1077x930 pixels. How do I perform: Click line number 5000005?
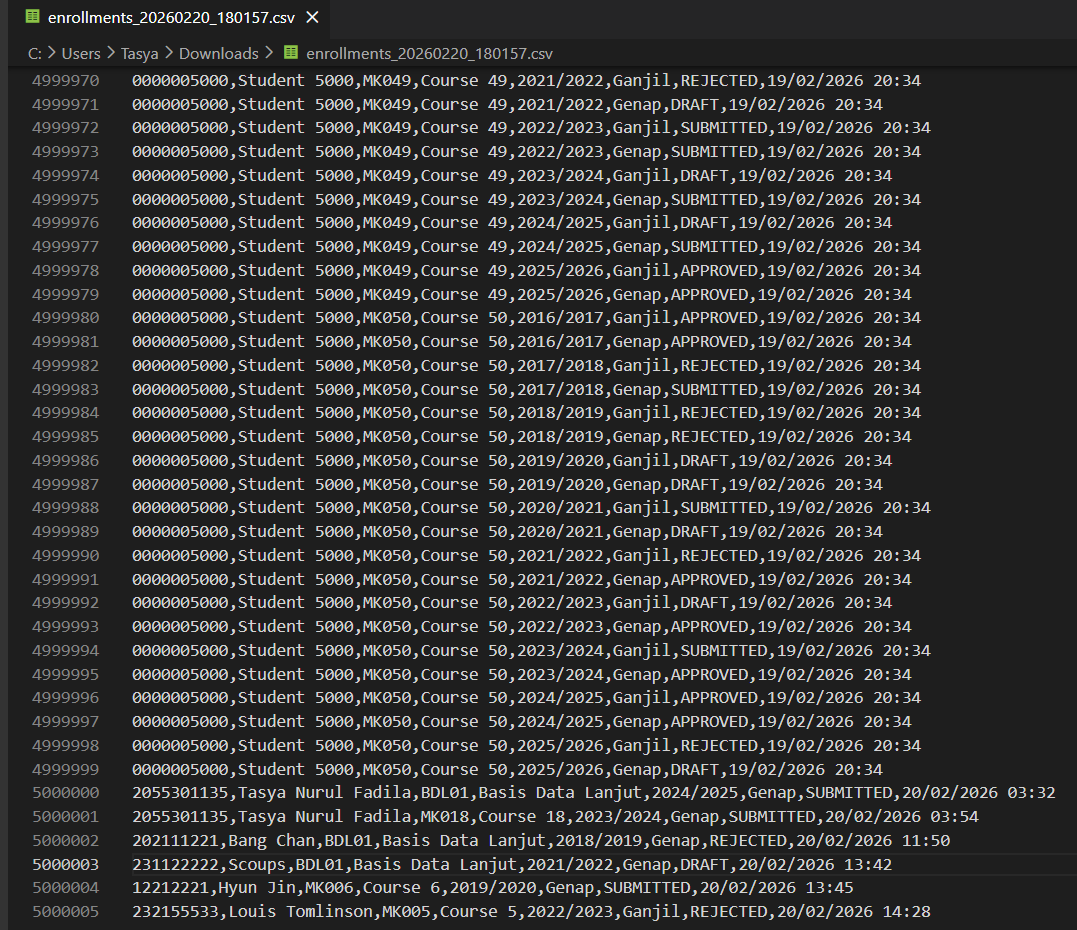click(x=65, y=912)
